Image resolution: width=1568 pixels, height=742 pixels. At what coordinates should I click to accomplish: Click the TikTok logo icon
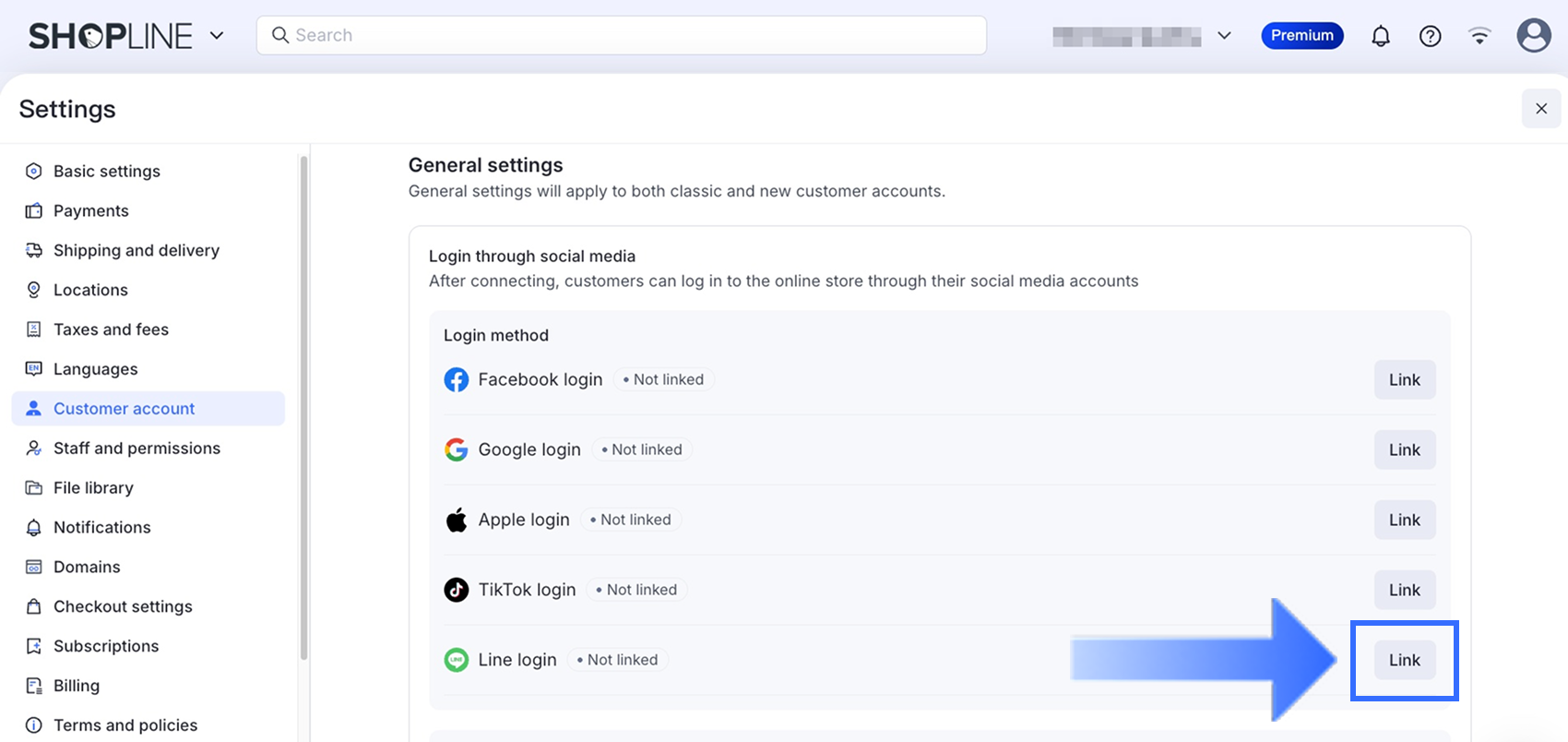[456, 590]
